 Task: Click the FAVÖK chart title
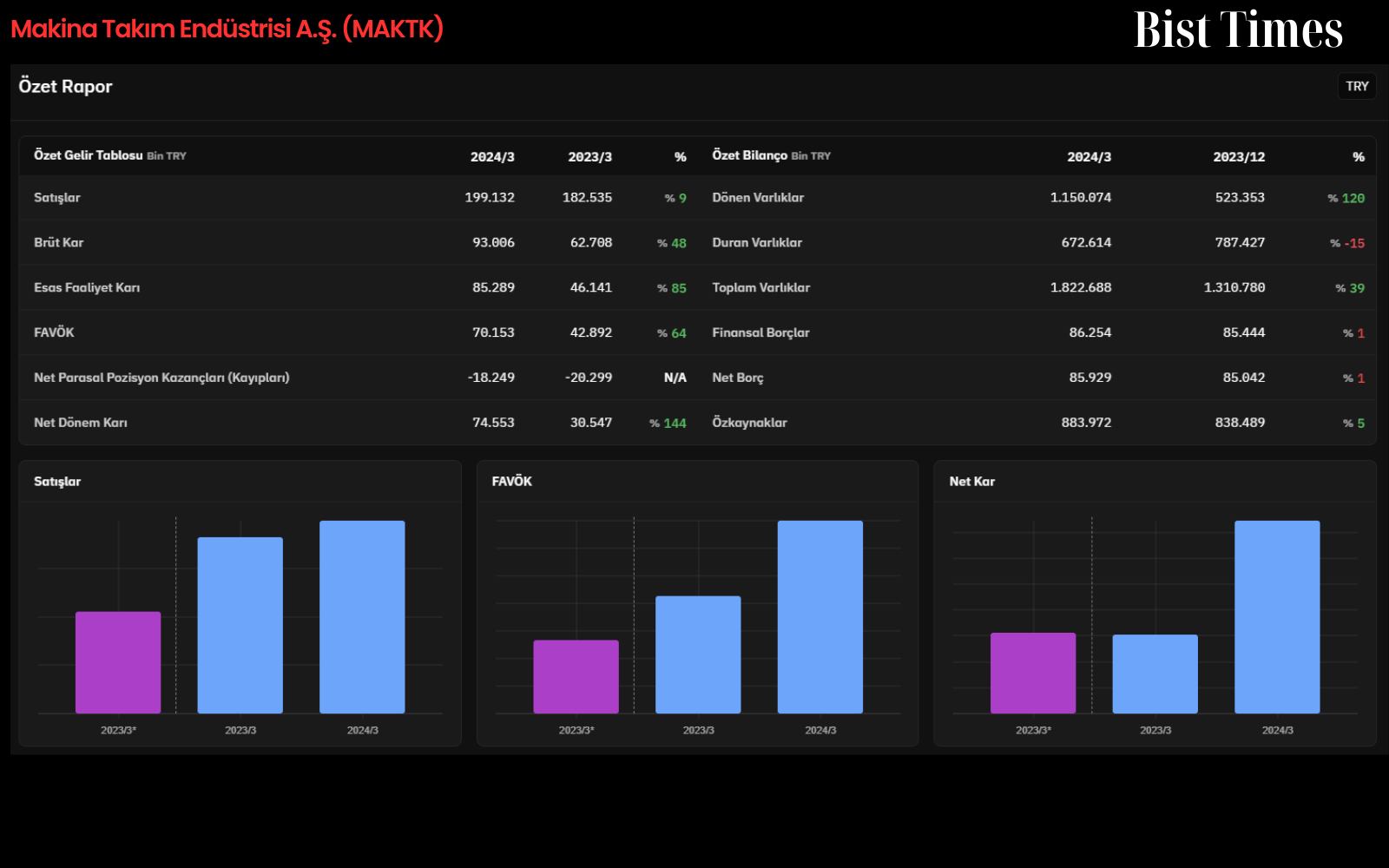point(512,482)
